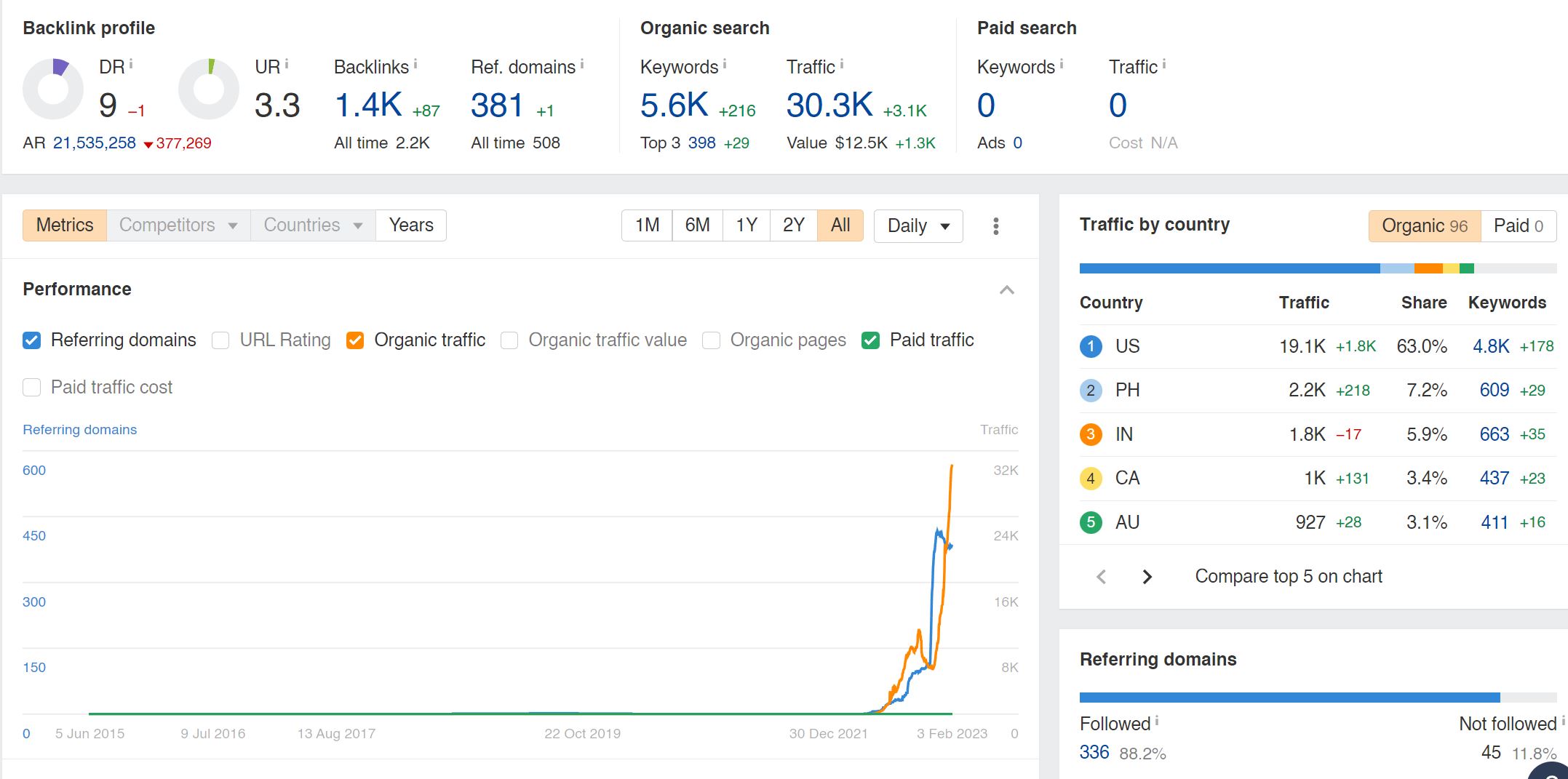This screenshot has width=1568, height=779.
Task: Click the organic Traffic info icon
Action: tap(842, 65)
